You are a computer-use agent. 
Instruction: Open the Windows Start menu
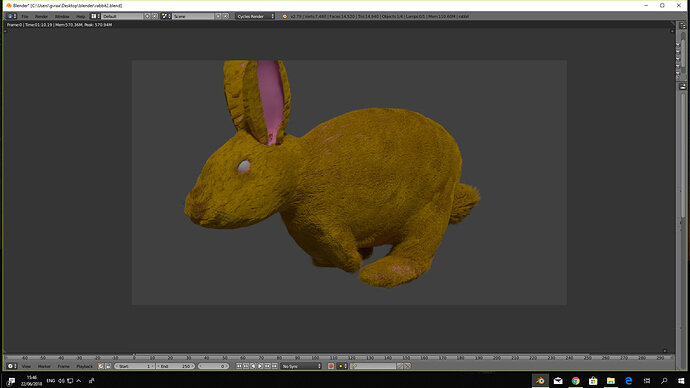tap(681, 381)
